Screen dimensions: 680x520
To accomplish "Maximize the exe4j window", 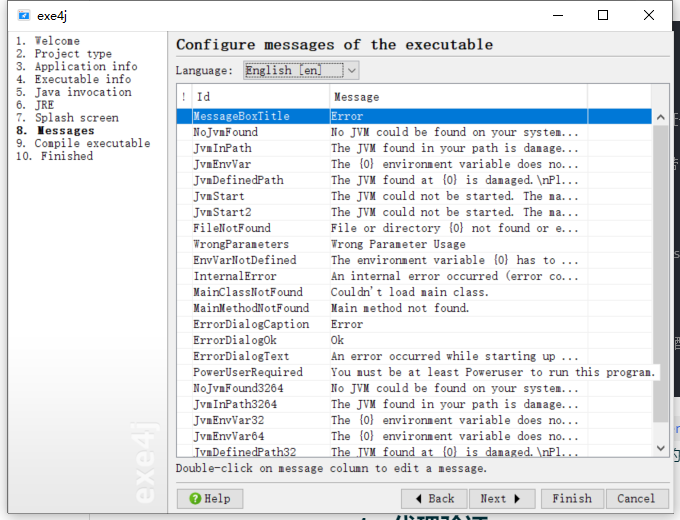I will pos(603,15).
